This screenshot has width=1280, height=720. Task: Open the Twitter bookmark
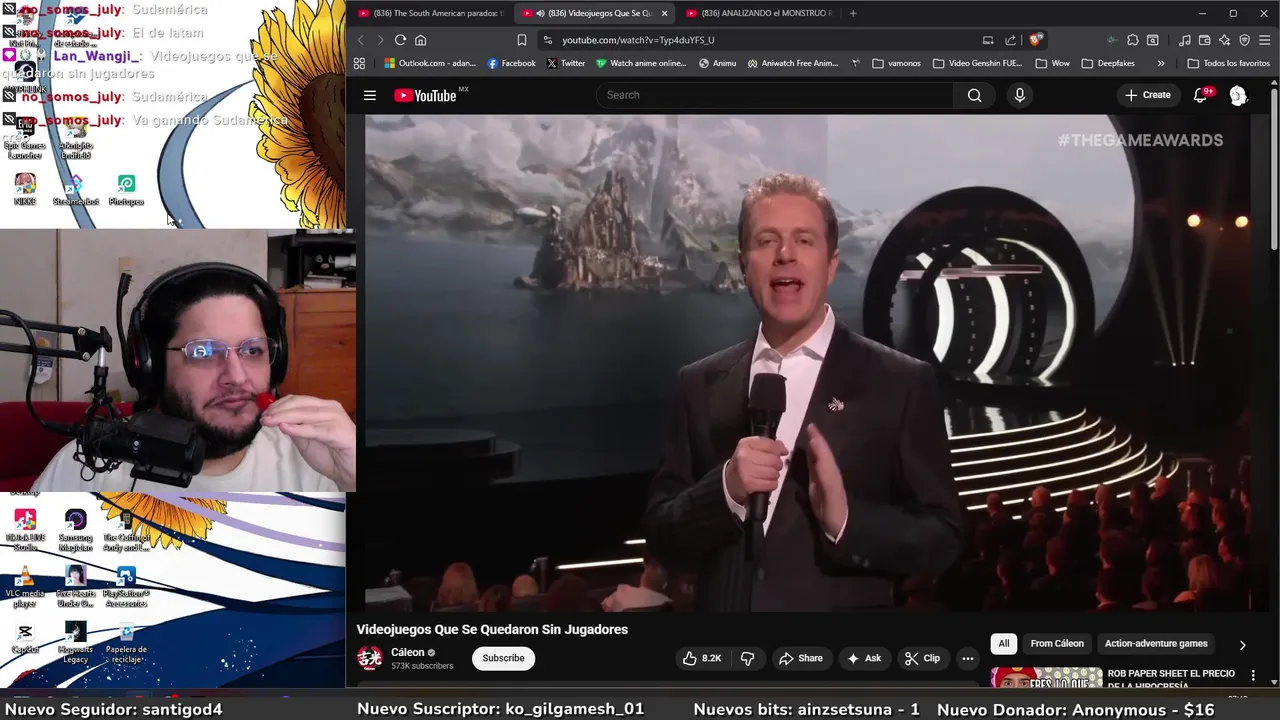coord(566,63)
